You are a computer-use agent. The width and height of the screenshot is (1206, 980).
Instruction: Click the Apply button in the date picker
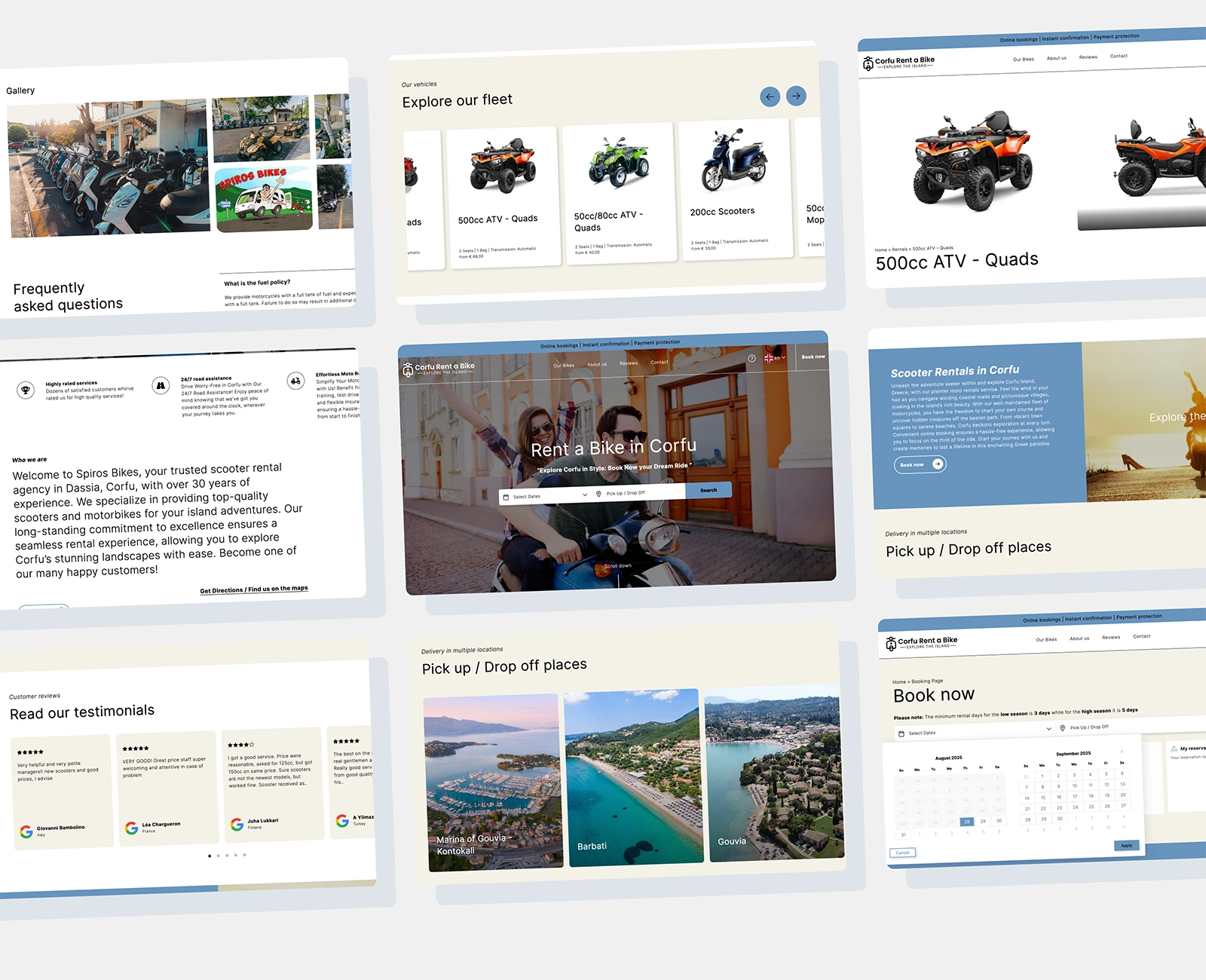[1126, 846]
